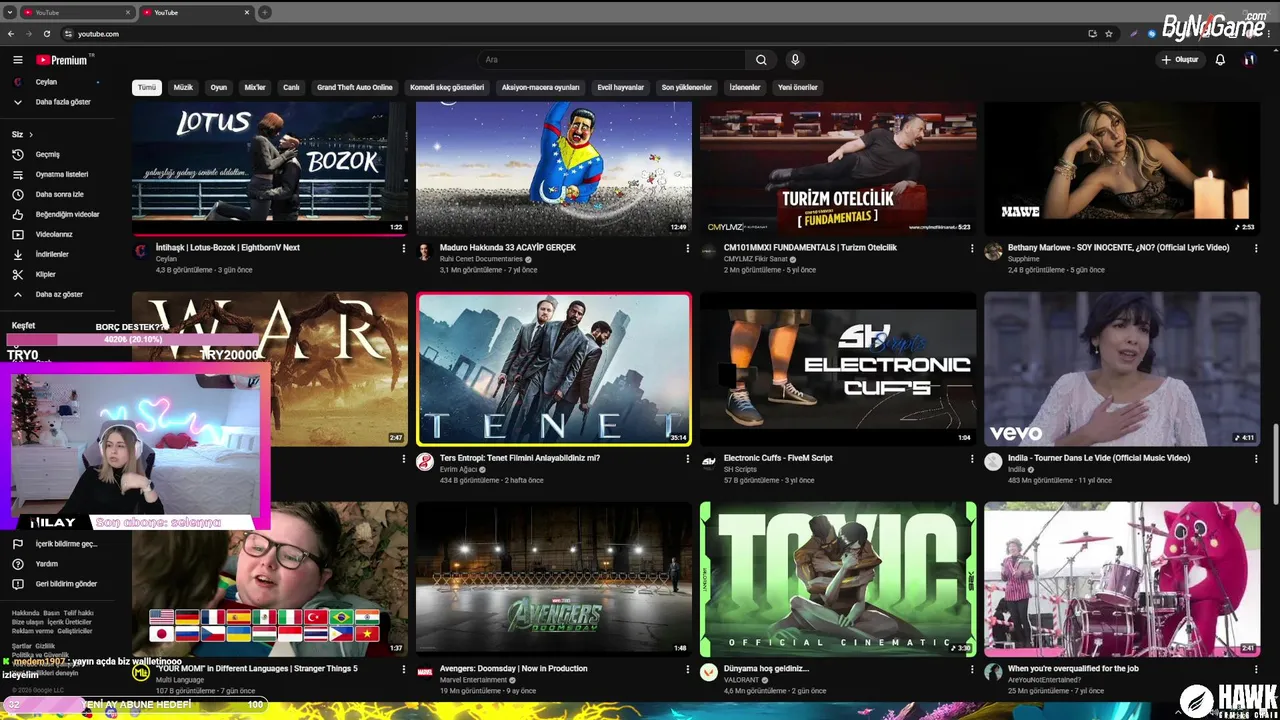
Task: Select Aksiyon-macera oyunları chip
Action: pos(540,87)
